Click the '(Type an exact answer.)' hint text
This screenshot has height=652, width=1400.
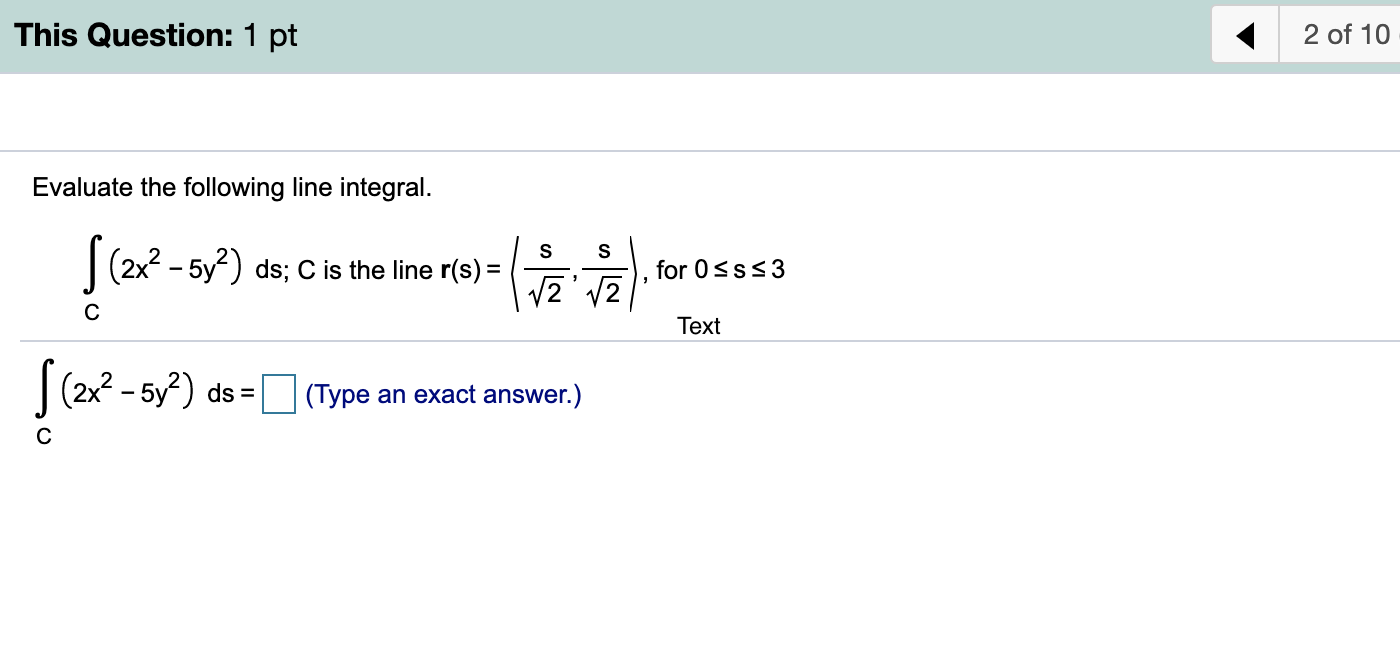click(444, 394)
